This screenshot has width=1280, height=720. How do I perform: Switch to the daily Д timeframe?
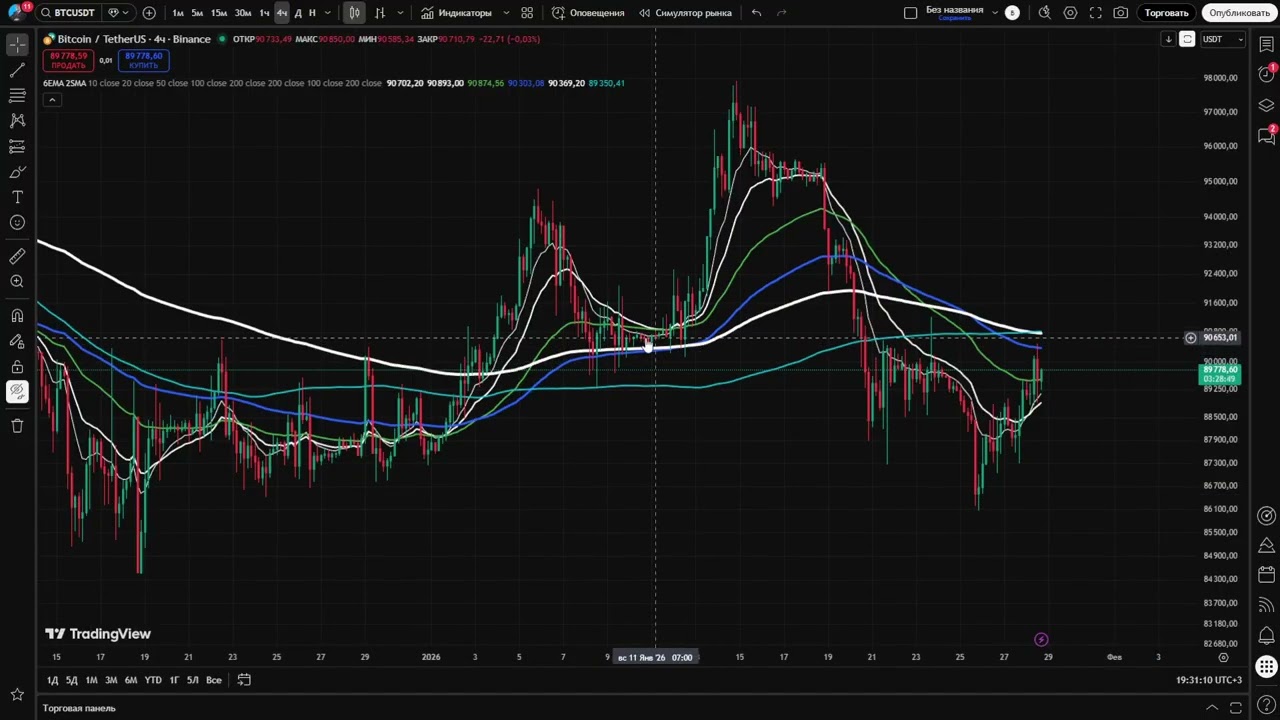(298, 13)
